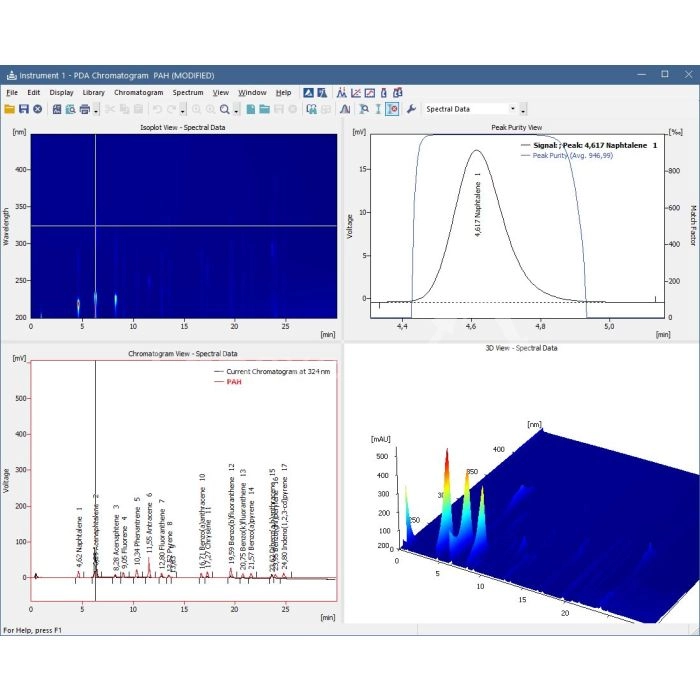Viewport: 700px width, 700px height.
Task: Open the Chromatogram menu
Action: (138, 93)
